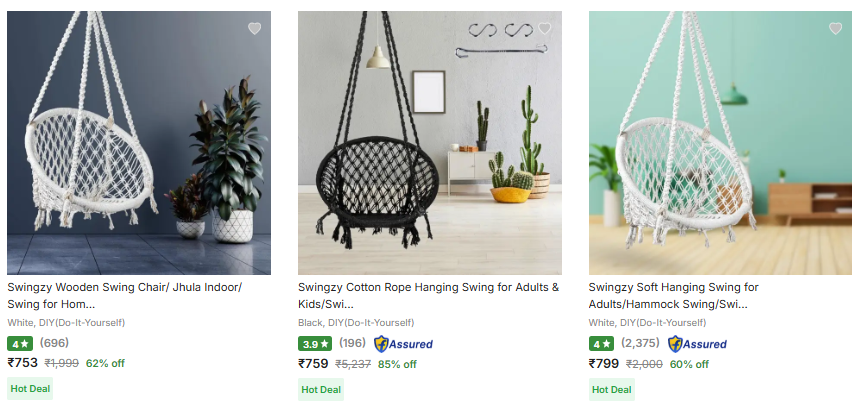861x410 pixels.
Task: Click Assured badge on ₹799 swing
Action: coord(697,344)
